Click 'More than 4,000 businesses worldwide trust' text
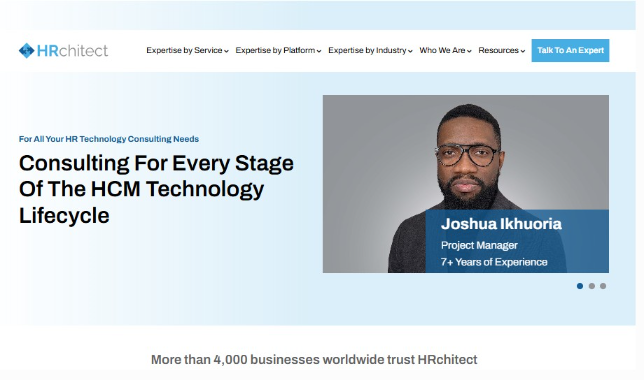This screenshot has width=644, height=380. (283, 359)
